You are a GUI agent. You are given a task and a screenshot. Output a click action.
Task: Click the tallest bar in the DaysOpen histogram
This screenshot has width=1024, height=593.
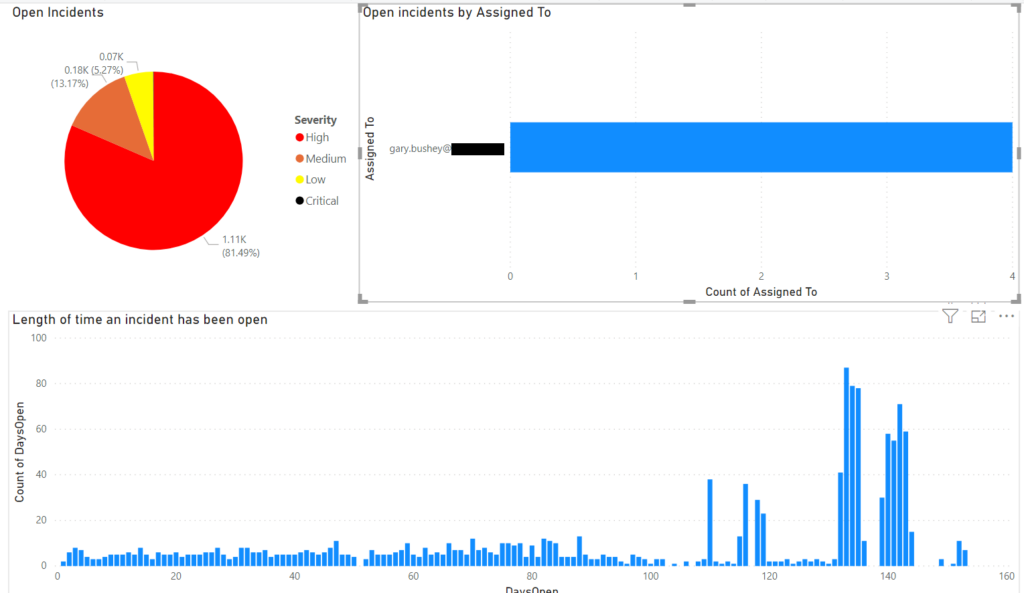tap(846, 466)
